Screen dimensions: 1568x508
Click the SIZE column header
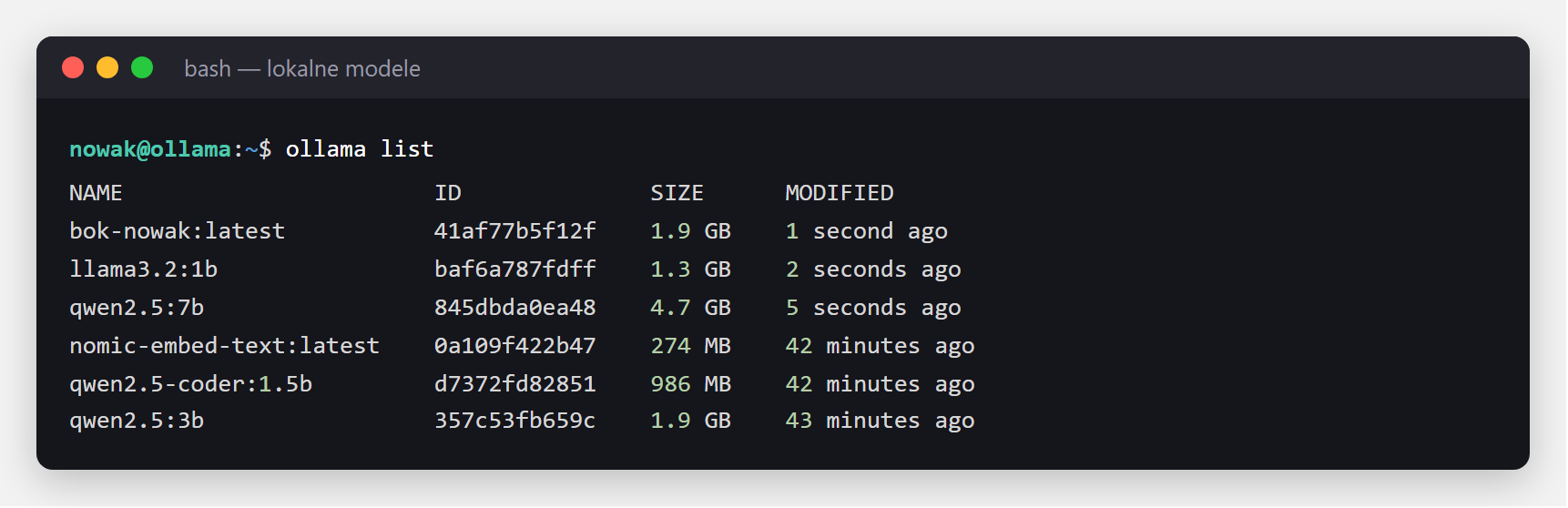(x=677, y=193)
